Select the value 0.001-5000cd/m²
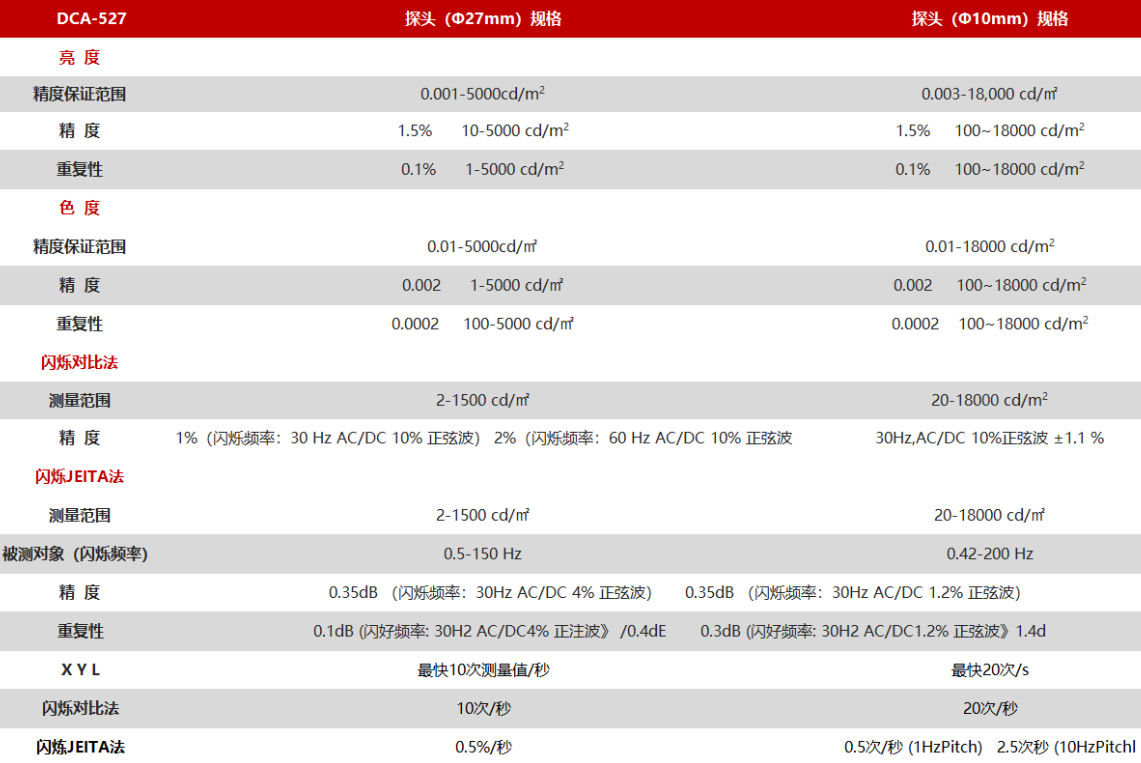Image resolution: width=1141 pixels, height=763 pixels. (482, 94)
